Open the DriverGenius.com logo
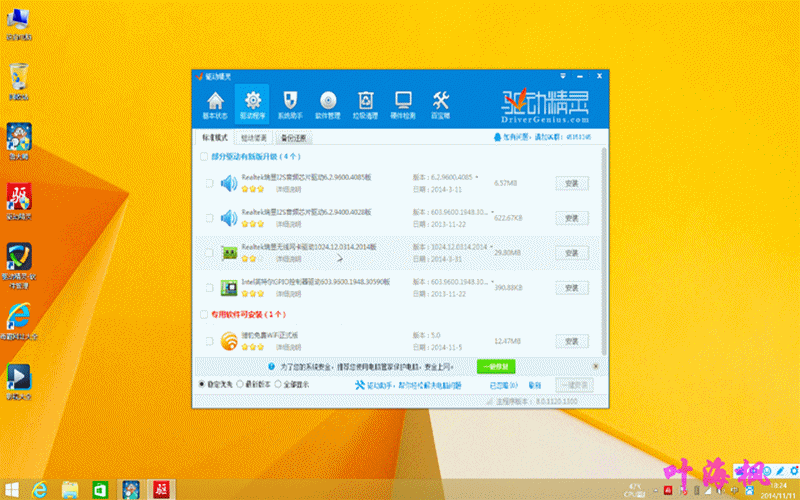 (545, 106)
